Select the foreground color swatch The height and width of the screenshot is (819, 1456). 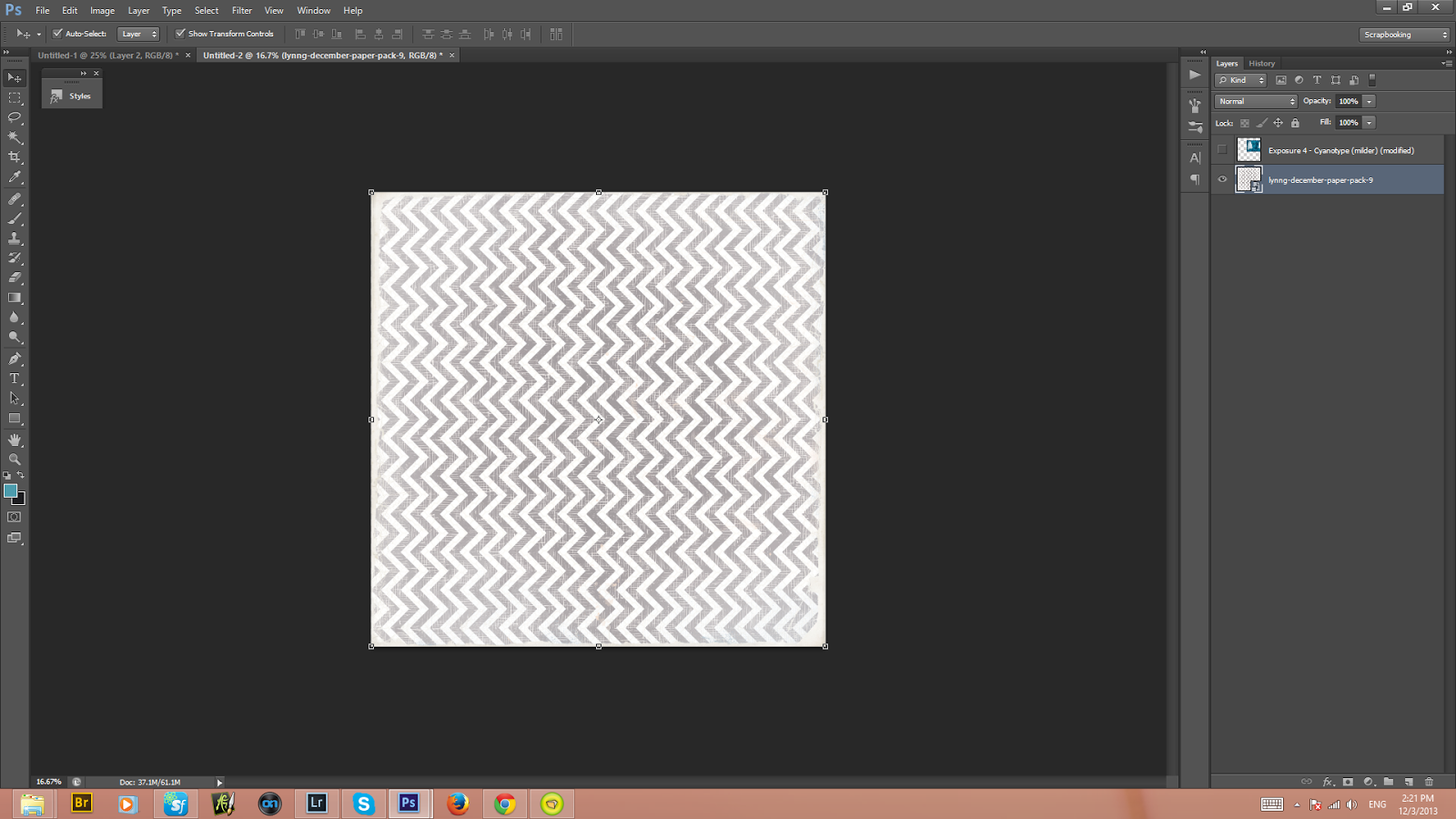pyautogui.click(x=10, y=490)
